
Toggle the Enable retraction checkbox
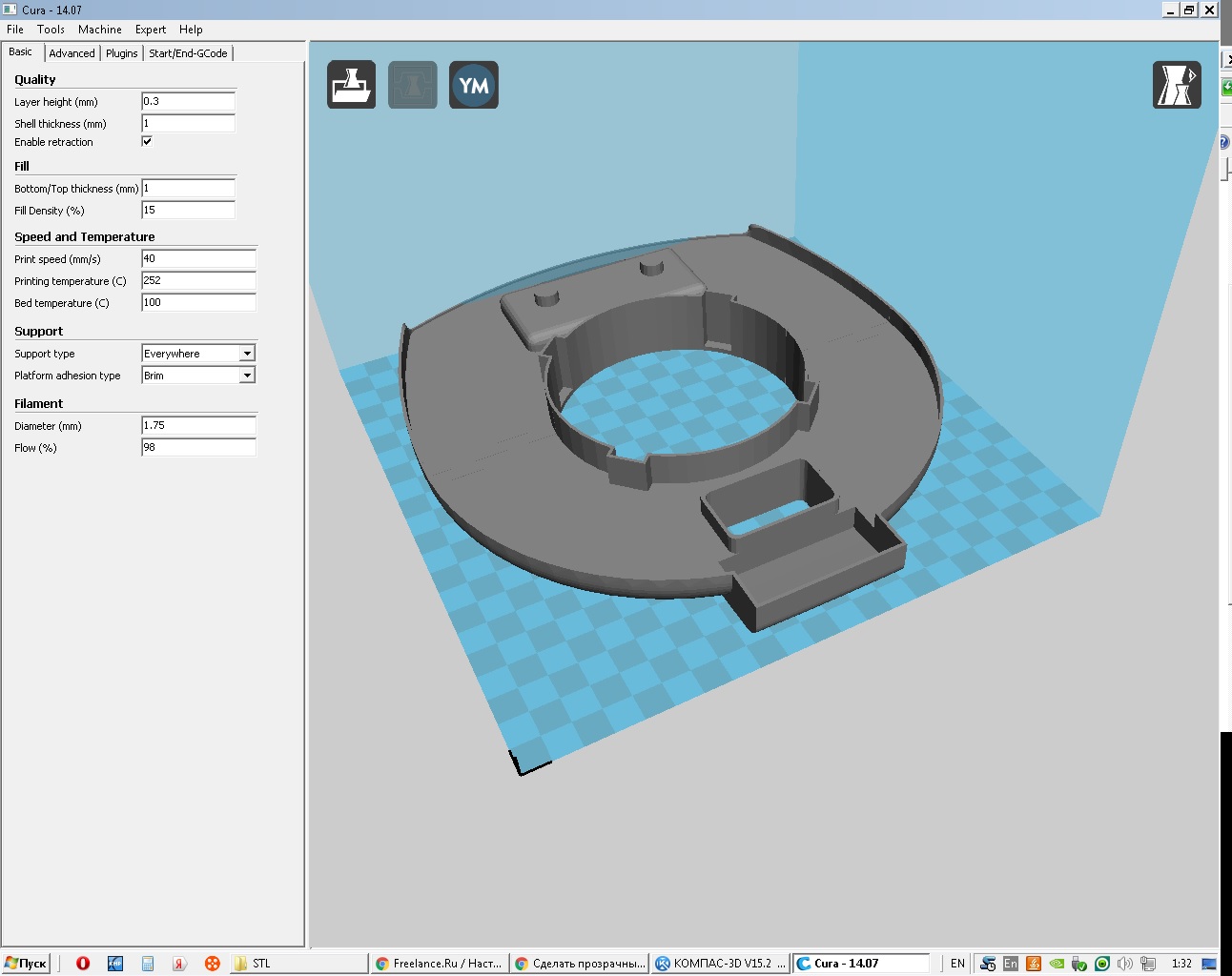[147, 141]
